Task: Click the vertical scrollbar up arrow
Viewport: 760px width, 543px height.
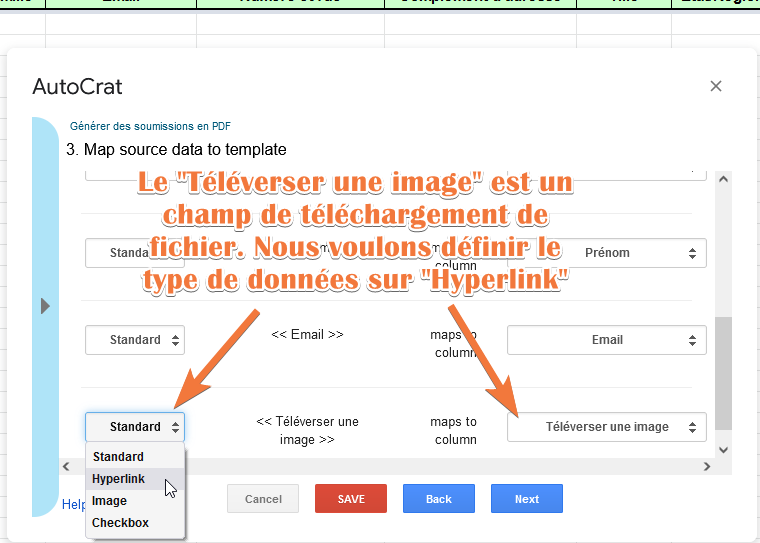Action: (723, 179)
